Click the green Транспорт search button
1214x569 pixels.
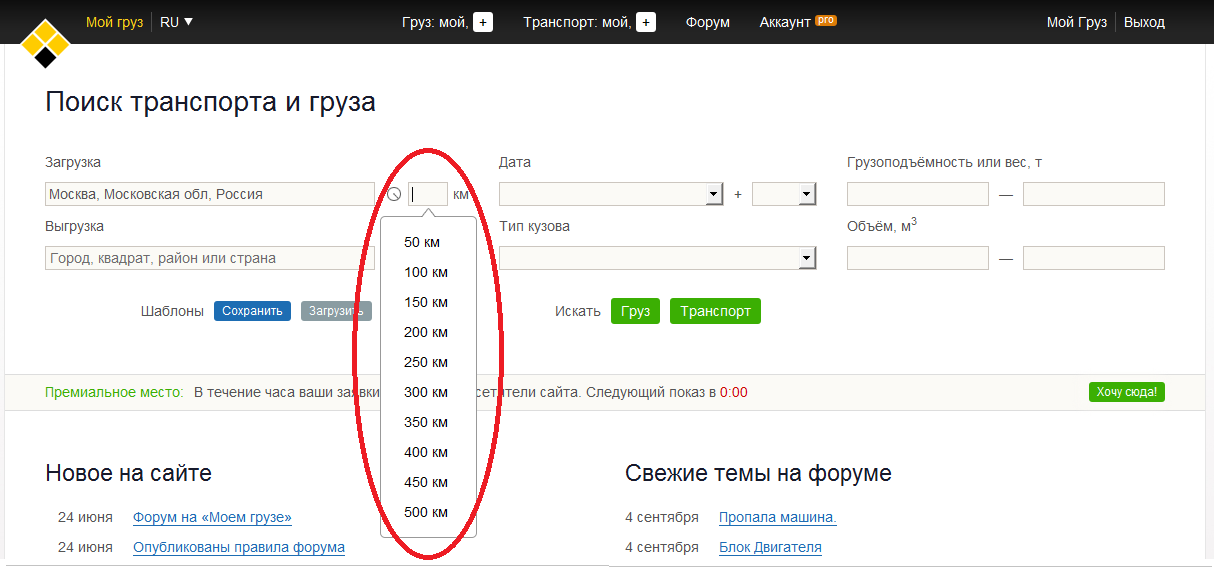pyautogui.click(x=715, y=311)
